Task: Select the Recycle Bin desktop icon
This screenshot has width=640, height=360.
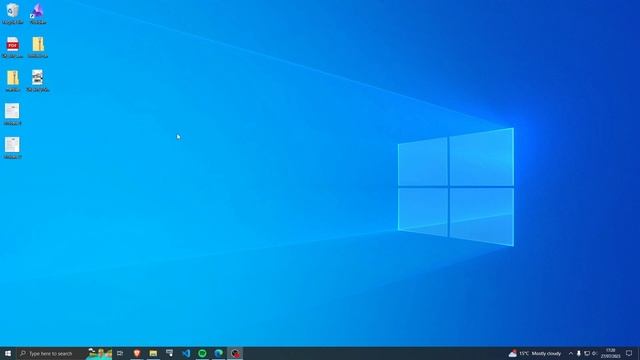Action: (13, 13)
